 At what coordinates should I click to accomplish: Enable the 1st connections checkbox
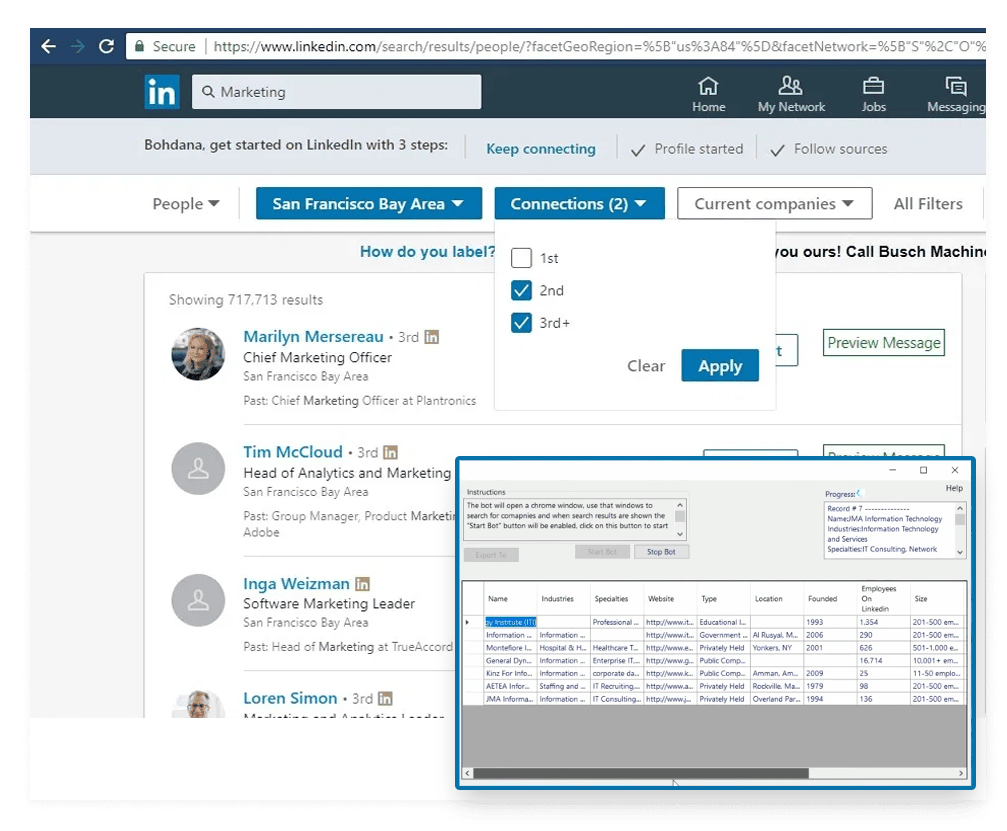pos(521,258)
